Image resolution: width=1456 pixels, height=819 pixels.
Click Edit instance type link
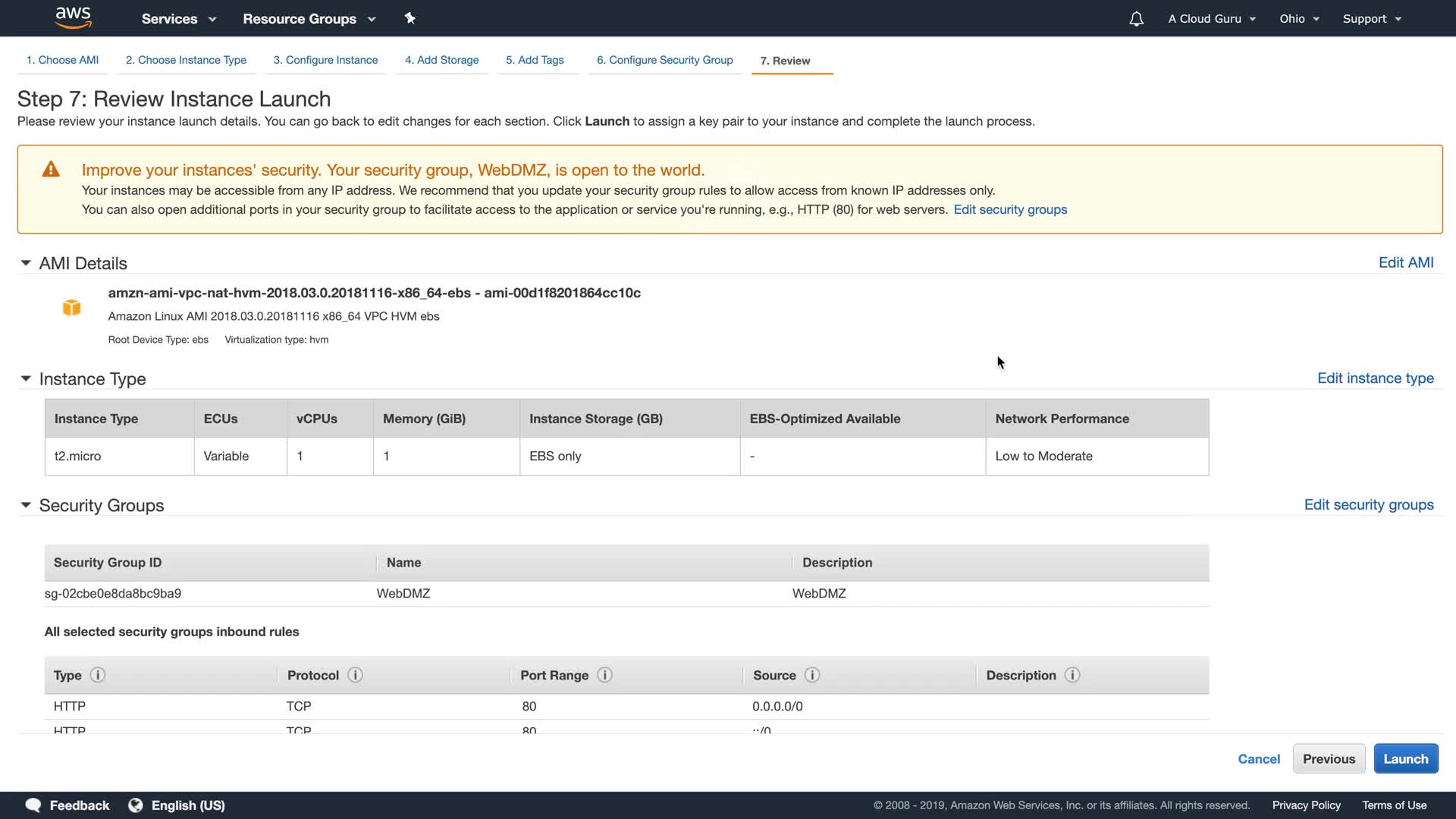click(x=1375, y=378)
